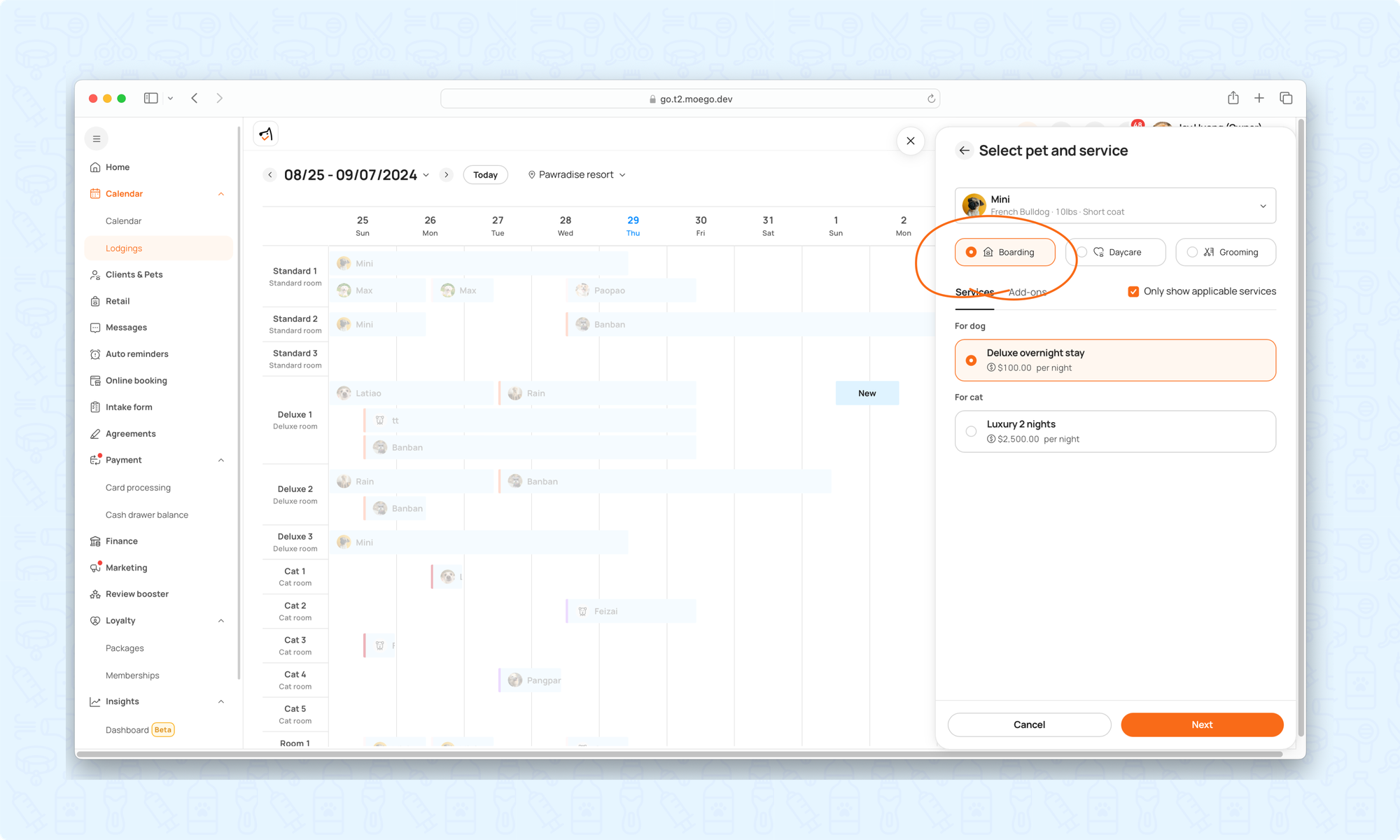Collapse the Payment sidebar section

click(221, 461)
